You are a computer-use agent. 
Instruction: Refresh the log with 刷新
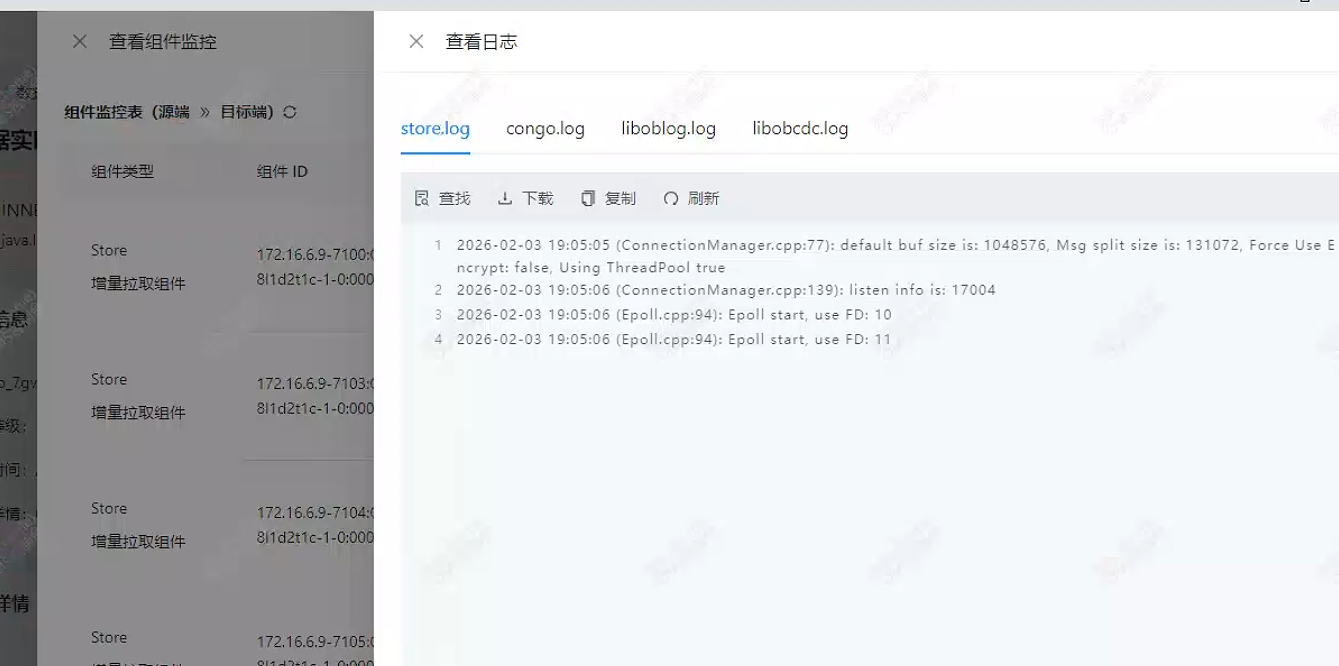click(x=692, y=198)
